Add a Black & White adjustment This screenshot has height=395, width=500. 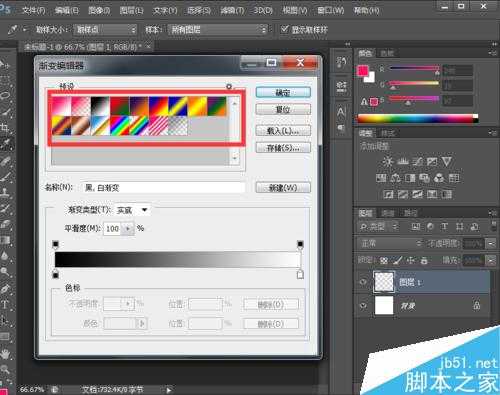tap(410, 178)
